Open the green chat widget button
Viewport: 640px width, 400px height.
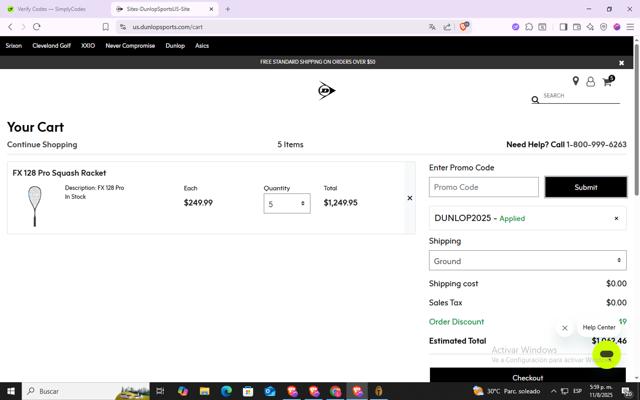coord(607,354)
